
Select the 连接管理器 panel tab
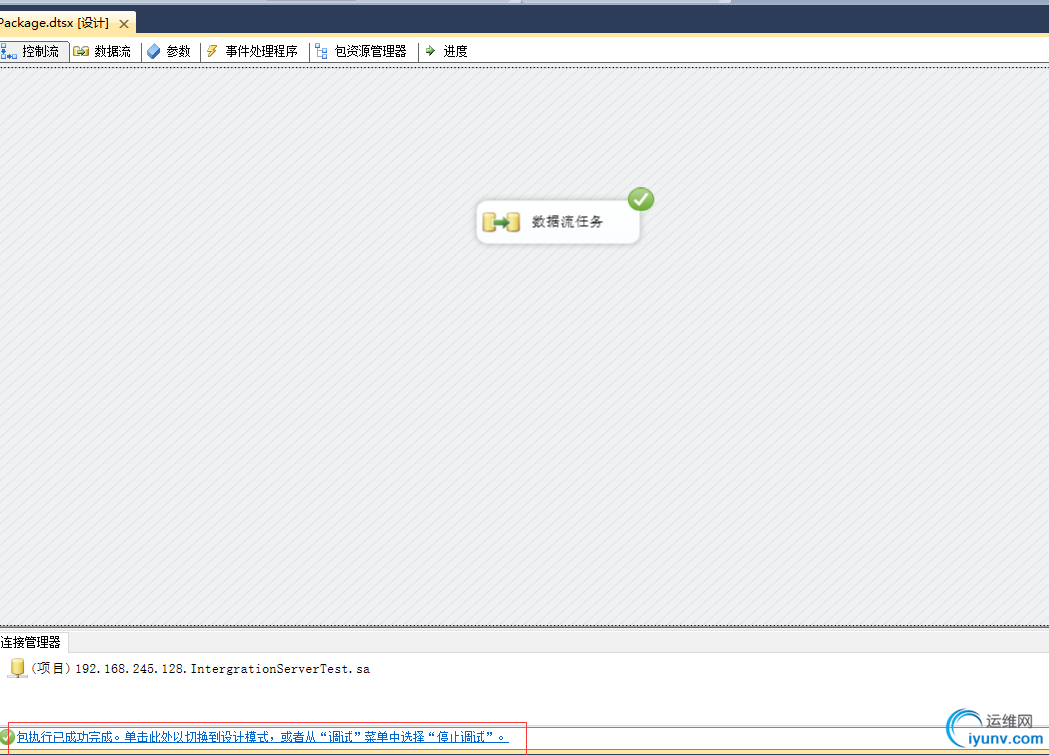(31, 643)
